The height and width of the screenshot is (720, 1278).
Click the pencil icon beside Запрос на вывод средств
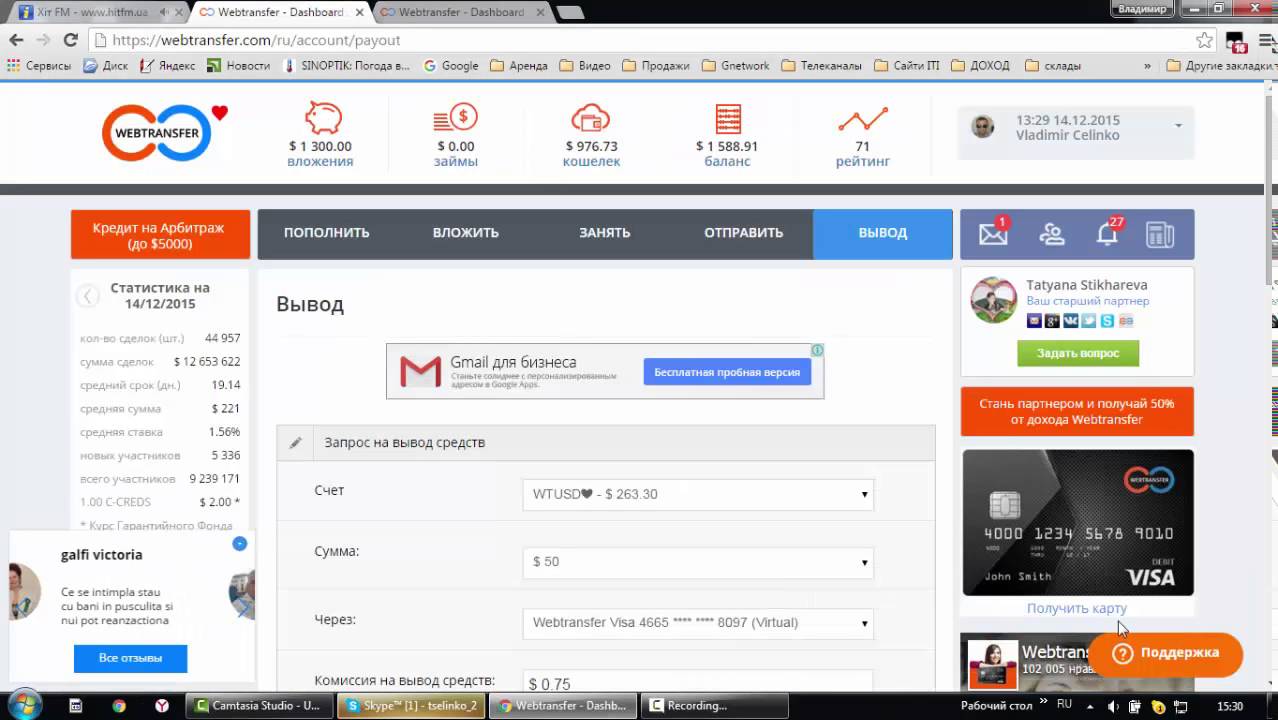(x=295, y=442)
